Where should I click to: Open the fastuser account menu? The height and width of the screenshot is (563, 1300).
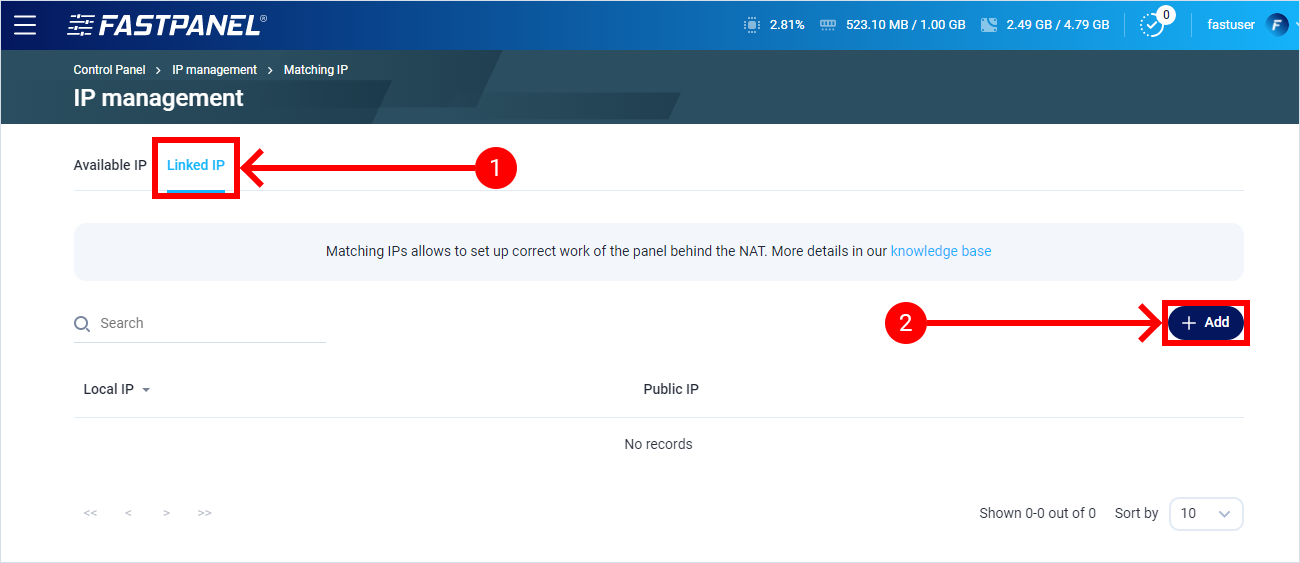pos(1231,25)
